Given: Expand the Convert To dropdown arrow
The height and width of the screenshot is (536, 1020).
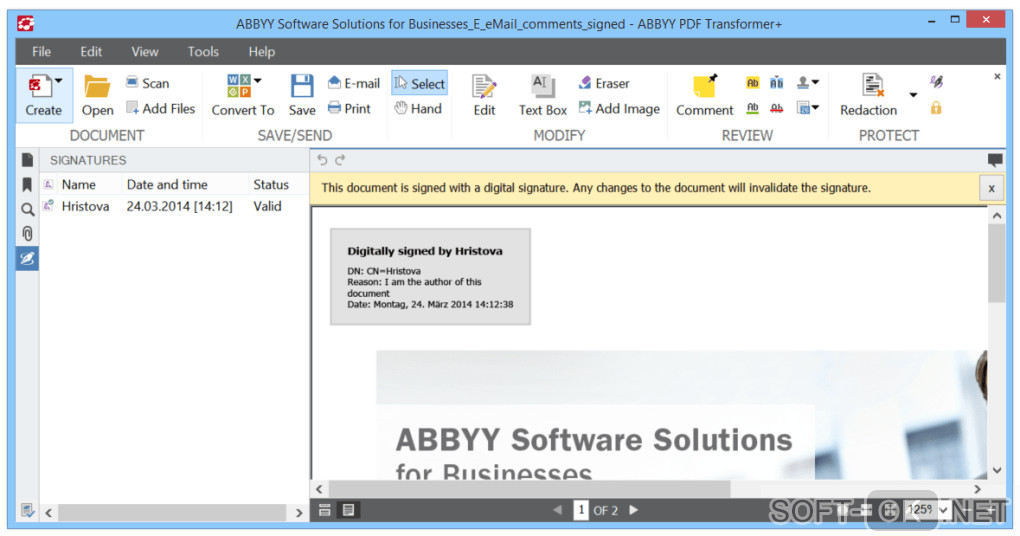Looking at the screenshot, I should 258,81.
